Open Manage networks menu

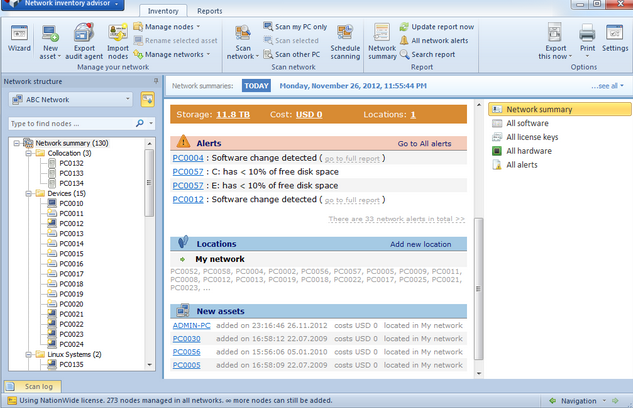pyautogui.click(x=172, y=54)
